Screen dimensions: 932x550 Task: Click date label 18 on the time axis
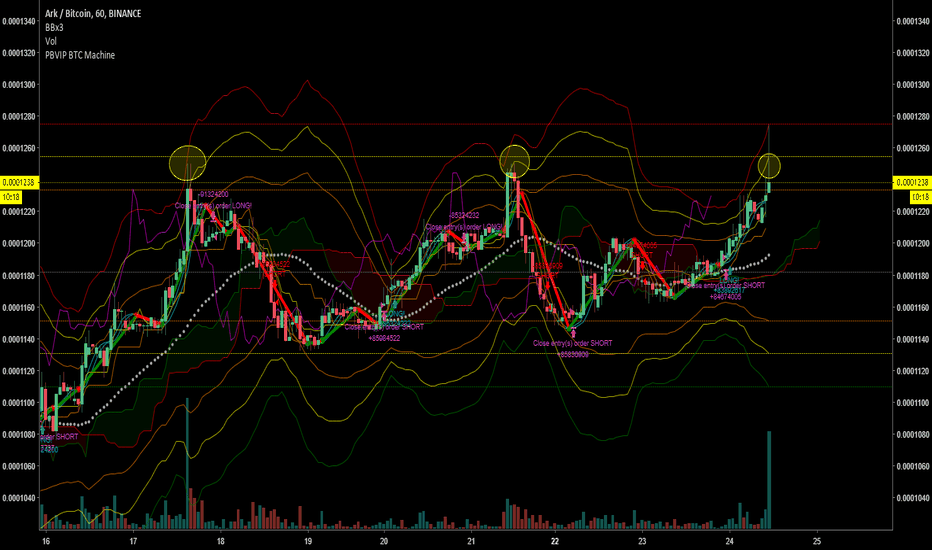pyautogui.click(x=221, y=541)
